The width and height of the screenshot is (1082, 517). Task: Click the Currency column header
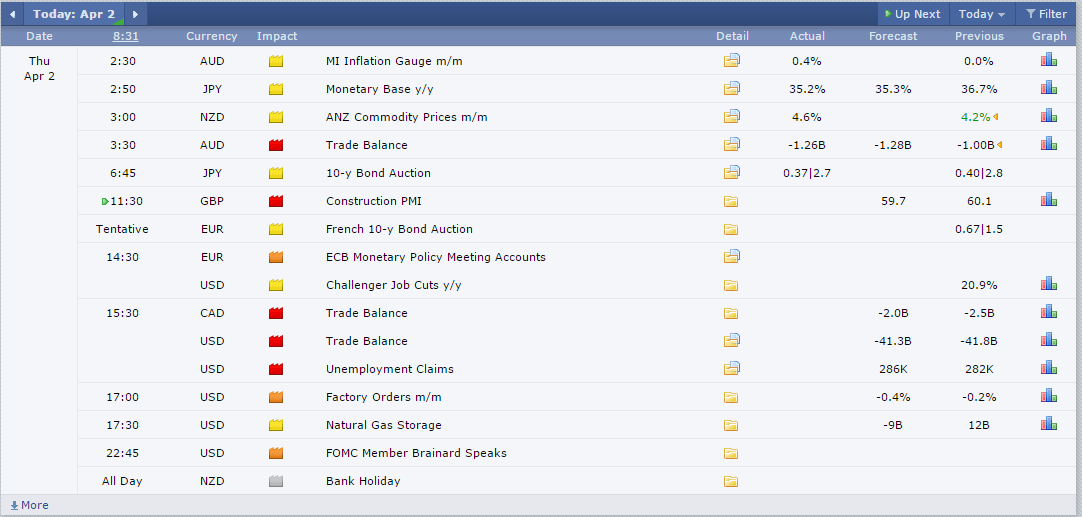pos(212,36)
